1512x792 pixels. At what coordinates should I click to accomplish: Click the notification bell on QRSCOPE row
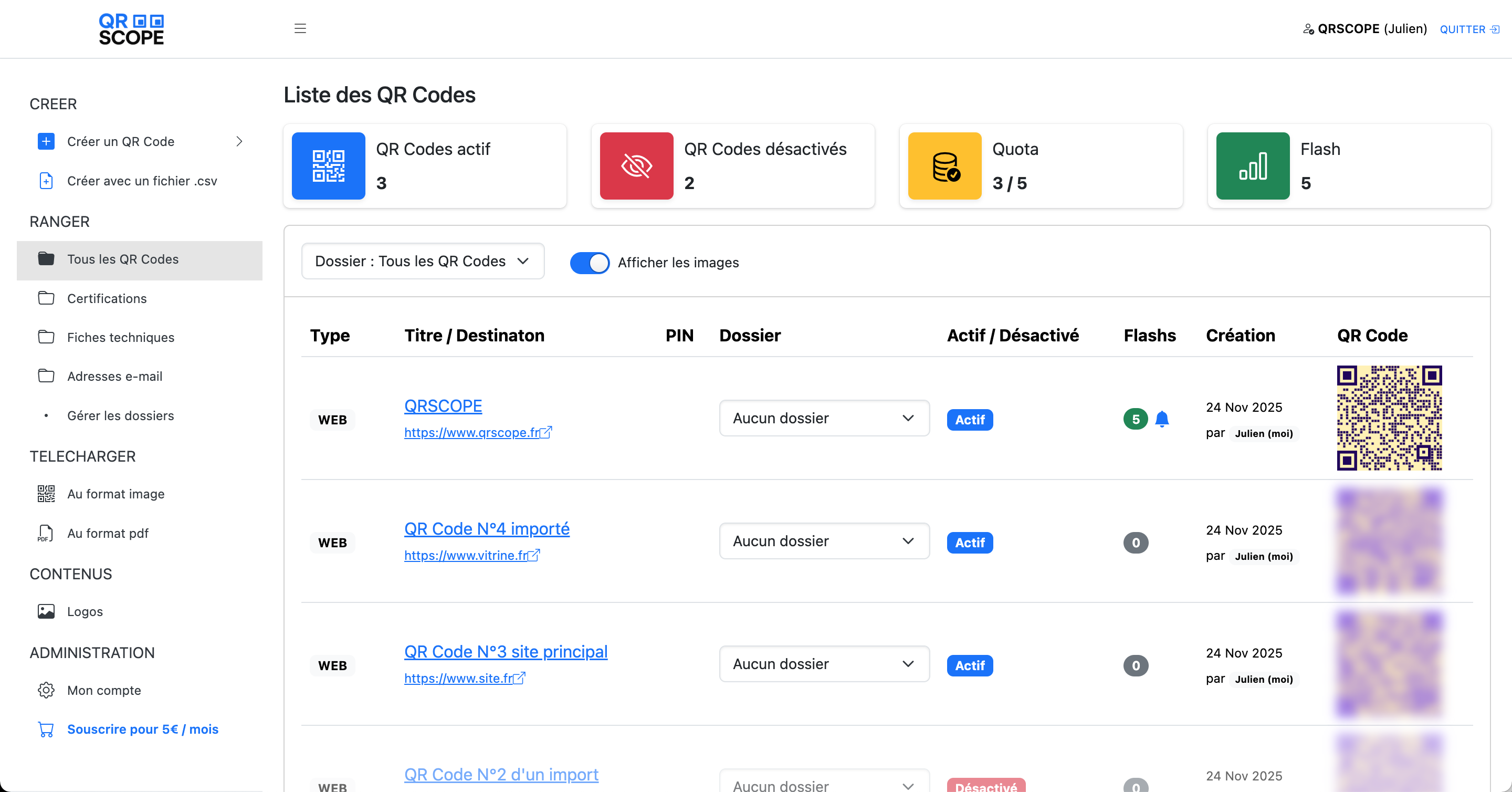point(1162,419)
